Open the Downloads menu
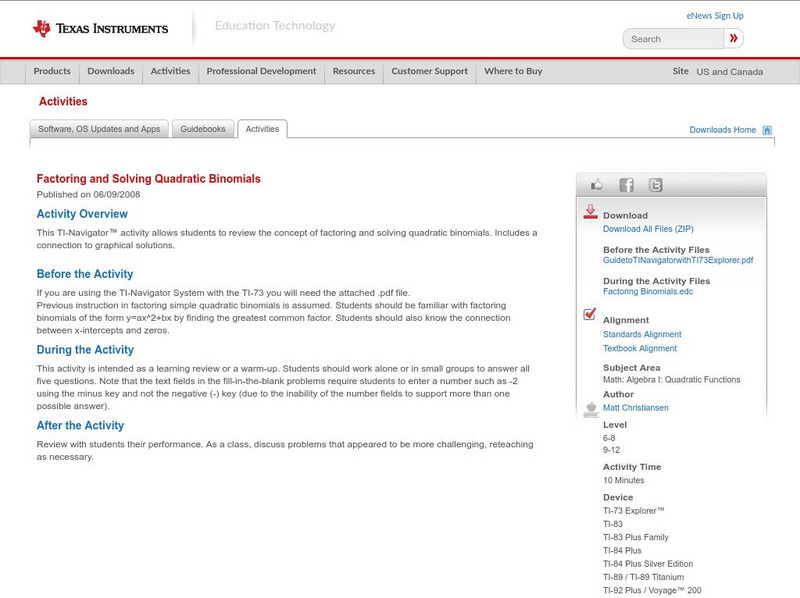 click(111, 71)
